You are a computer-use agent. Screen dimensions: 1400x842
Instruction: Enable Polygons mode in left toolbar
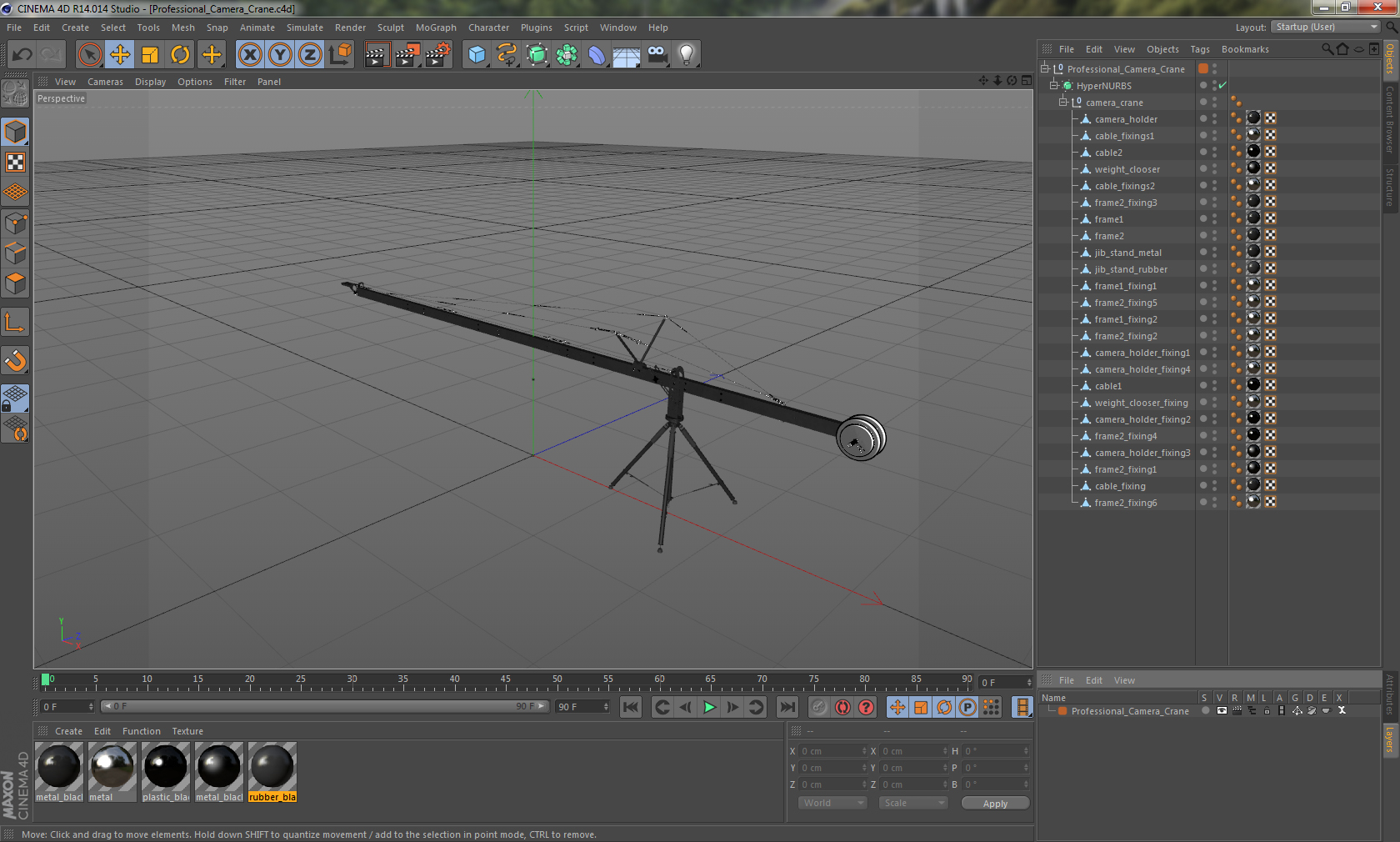(15, 283)
